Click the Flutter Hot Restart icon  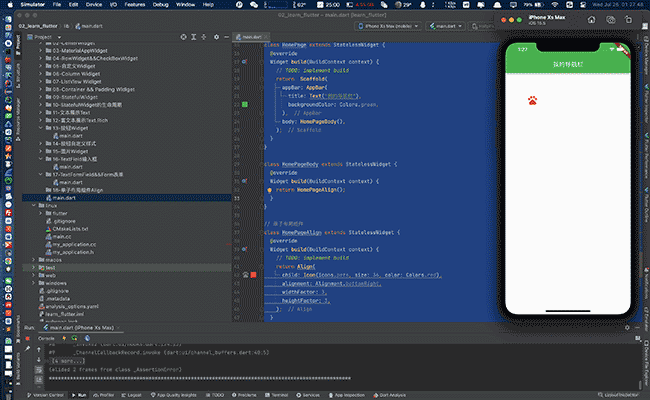(x=74, y=338)
